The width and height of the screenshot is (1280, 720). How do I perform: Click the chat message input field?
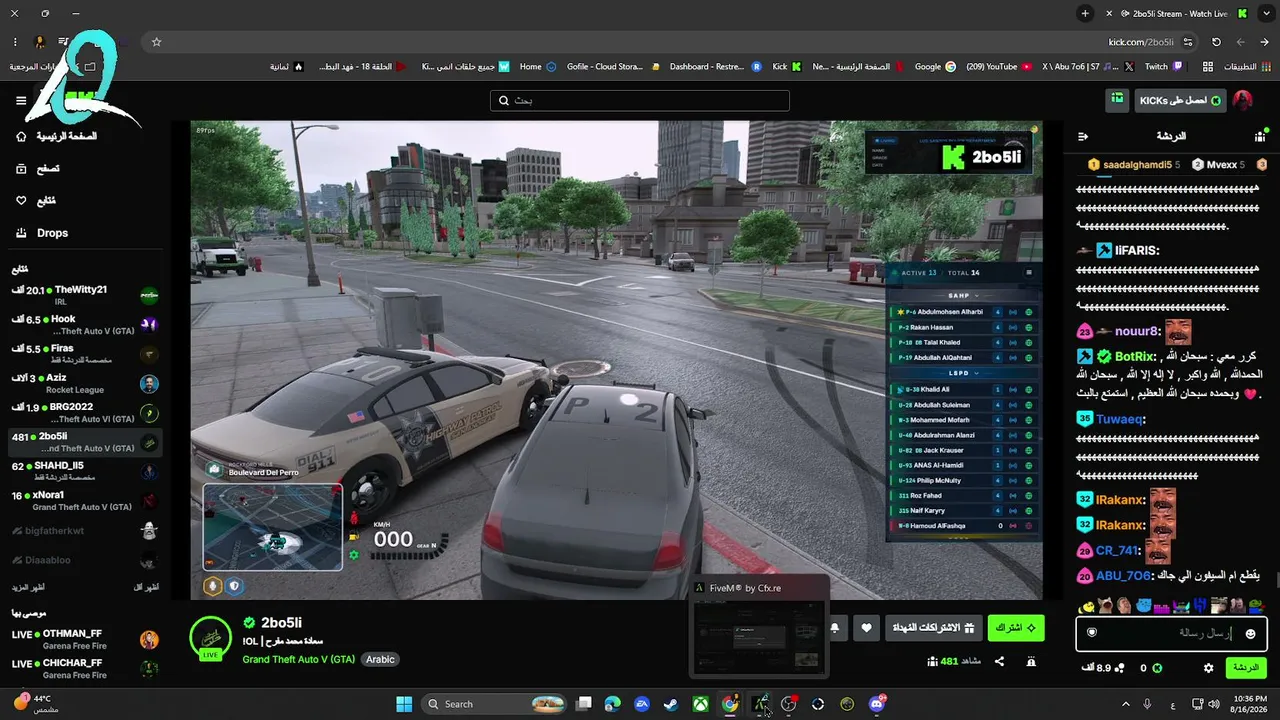point(1171,633)
